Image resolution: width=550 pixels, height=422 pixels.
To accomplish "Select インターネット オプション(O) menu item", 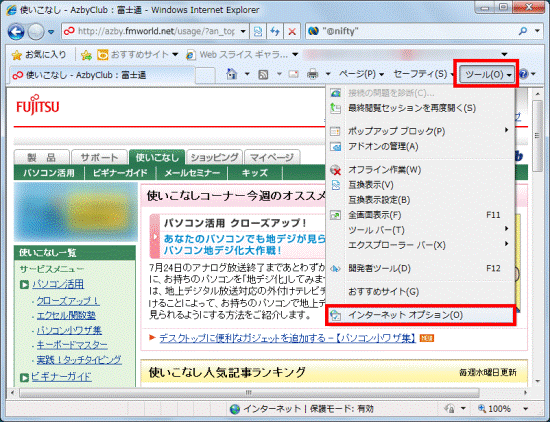I will click(x=420, y=315).
